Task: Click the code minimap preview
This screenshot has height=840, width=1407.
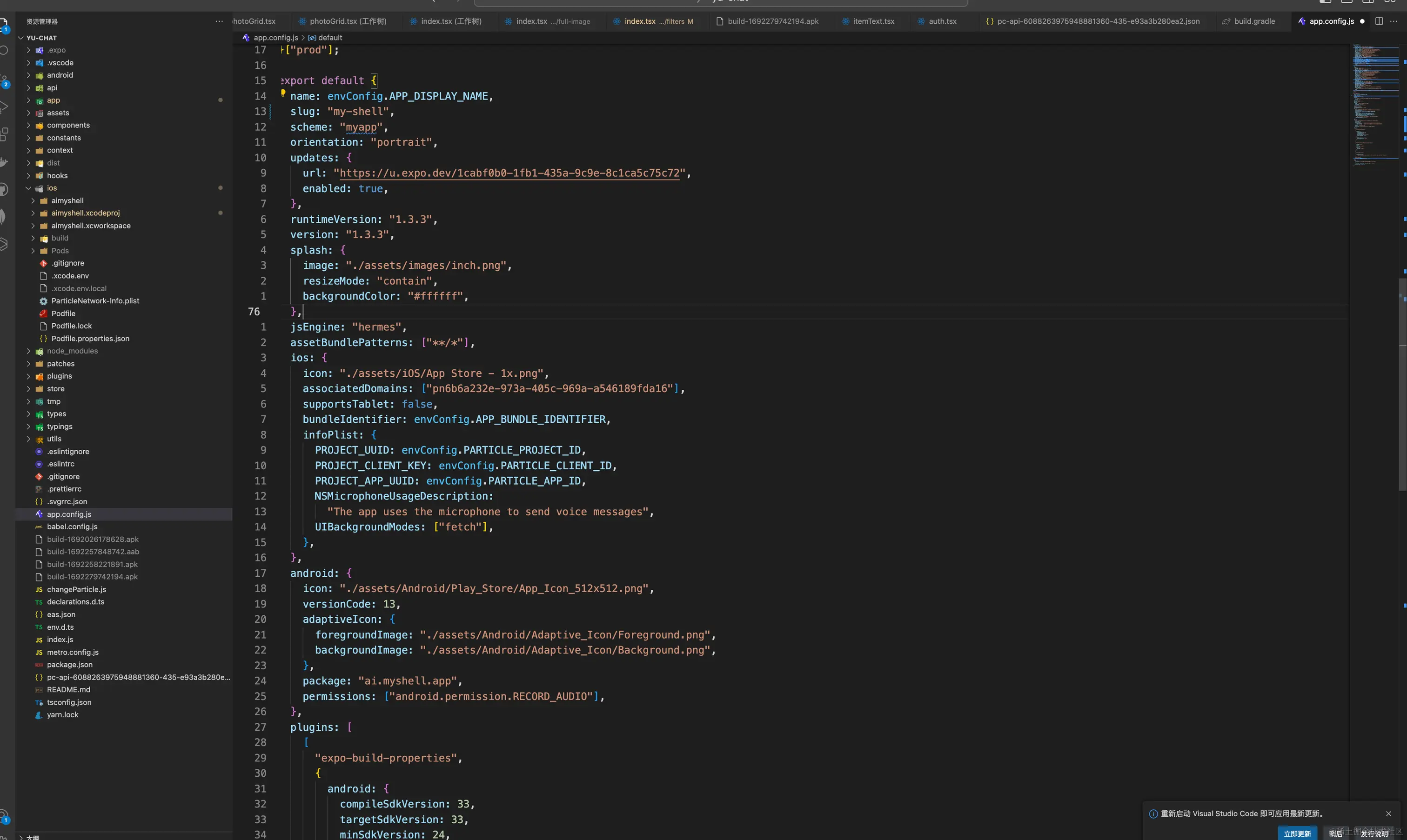Action: [x=1376, y=104]
